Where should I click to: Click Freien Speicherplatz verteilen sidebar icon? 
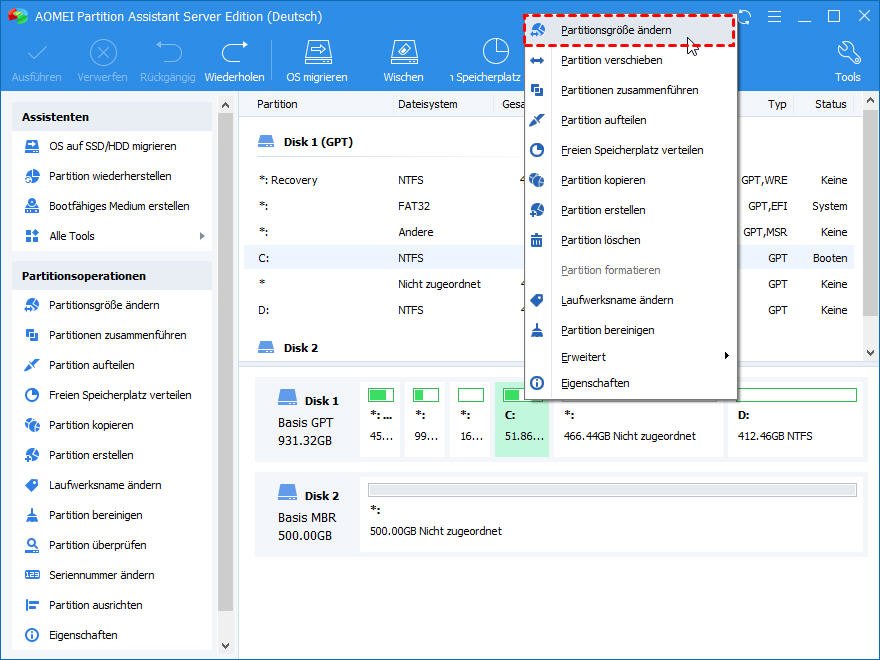tap(32, 395)
